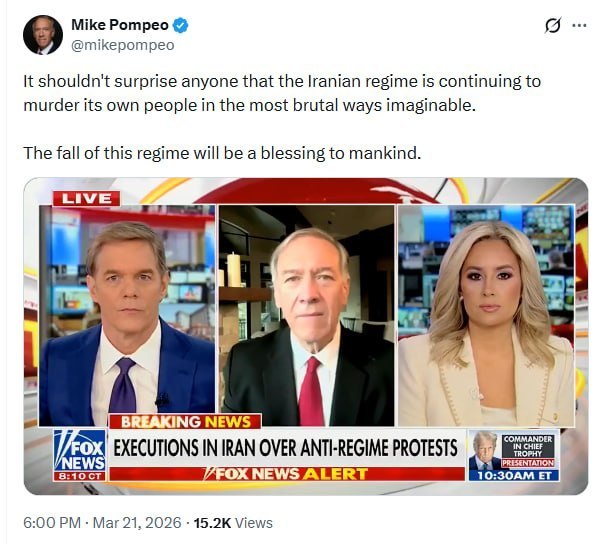Open the 6:00 PM Mar 21, 2026 timestamp
The image size is (605, 544).
tap(102, 523)
